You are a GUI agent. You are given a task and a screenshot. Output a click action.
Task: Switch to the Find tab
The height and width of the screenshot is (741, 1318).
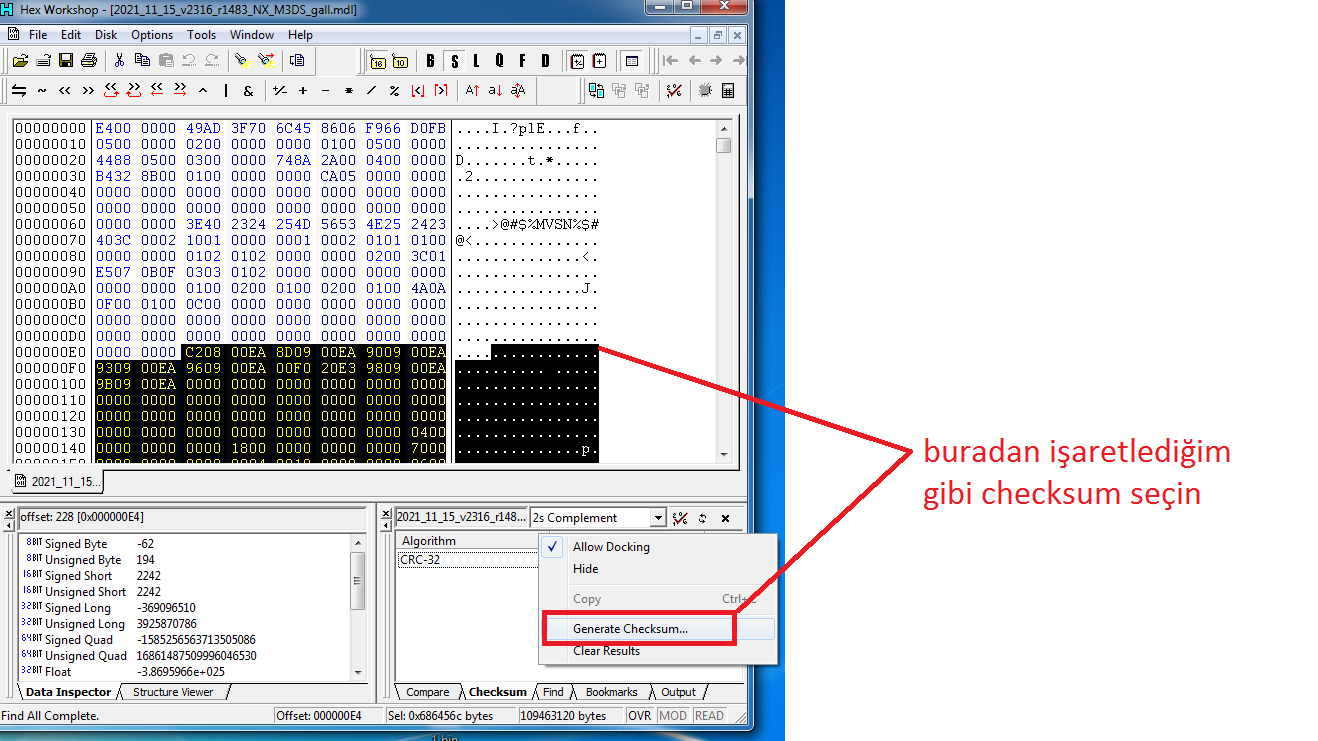coord(553,692)
